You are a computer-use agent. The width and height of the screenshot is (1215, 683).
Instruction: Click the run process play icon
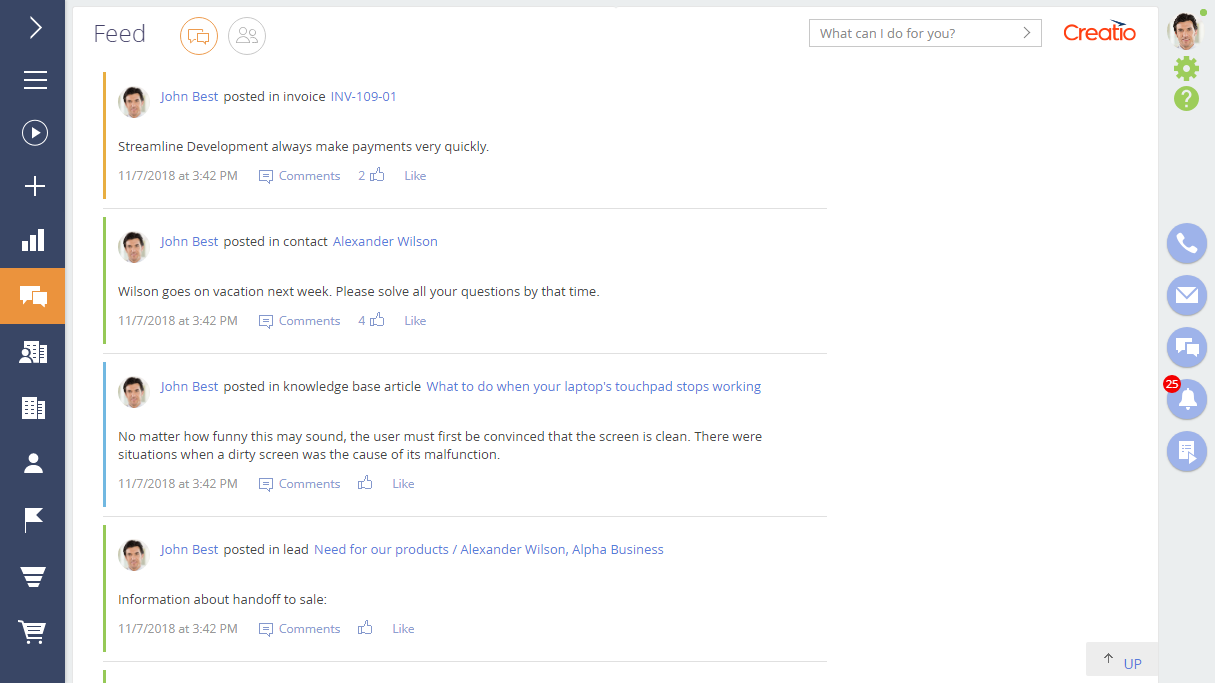tap(35, 133)
